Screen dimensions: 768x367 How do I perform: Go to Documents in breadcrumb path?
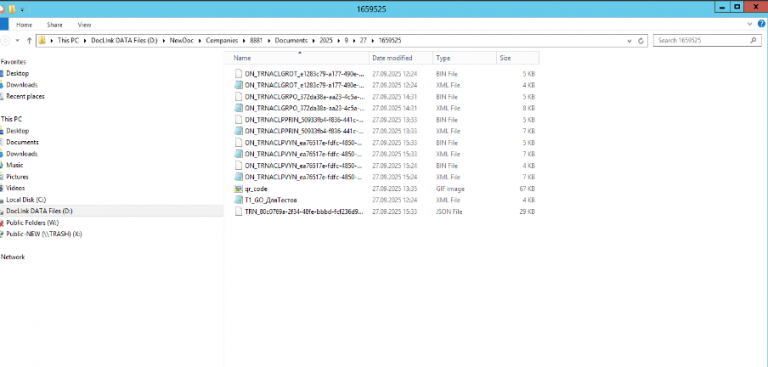(x=291, y=41)
